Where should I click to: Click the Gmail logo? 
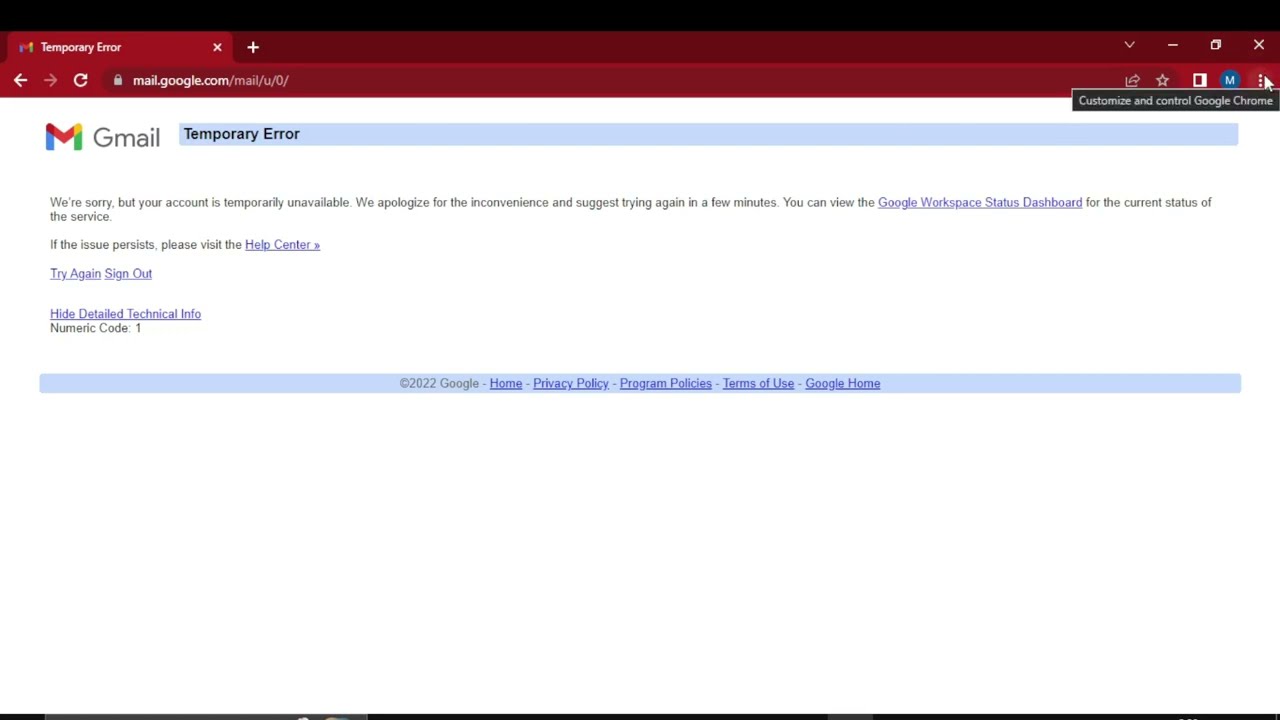[102, 137]
